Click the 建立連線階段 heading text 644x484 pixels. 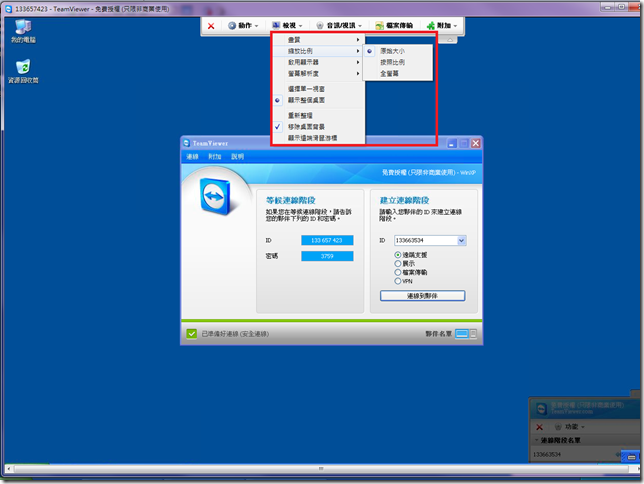pos(404,200)
